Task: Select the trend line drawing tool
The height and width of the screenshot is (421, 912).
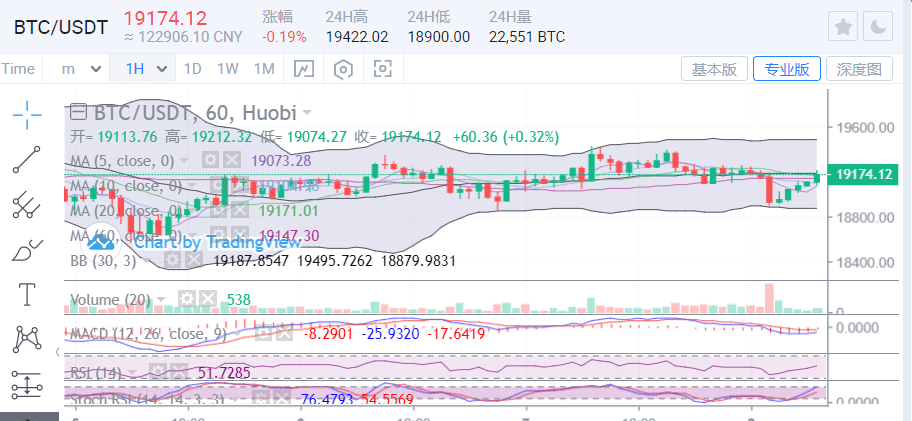Action: click(x=27, y=159)
